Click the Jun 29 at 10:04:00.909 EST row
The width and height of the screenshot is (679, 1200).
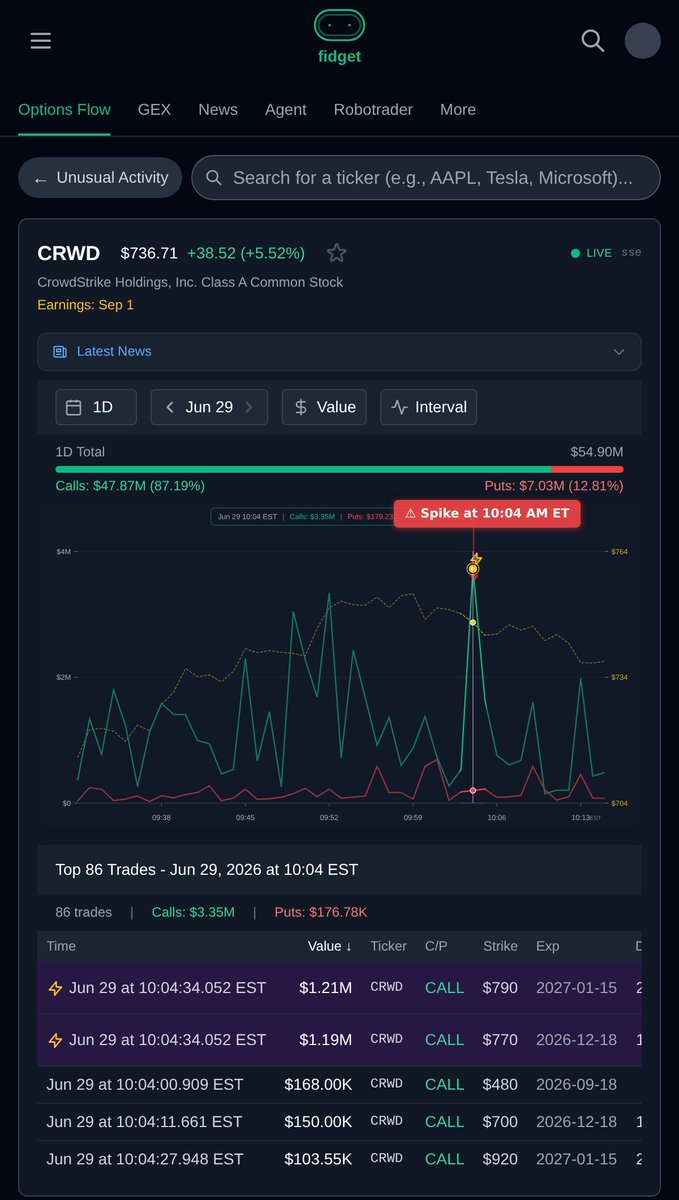tap(339, 1084)
